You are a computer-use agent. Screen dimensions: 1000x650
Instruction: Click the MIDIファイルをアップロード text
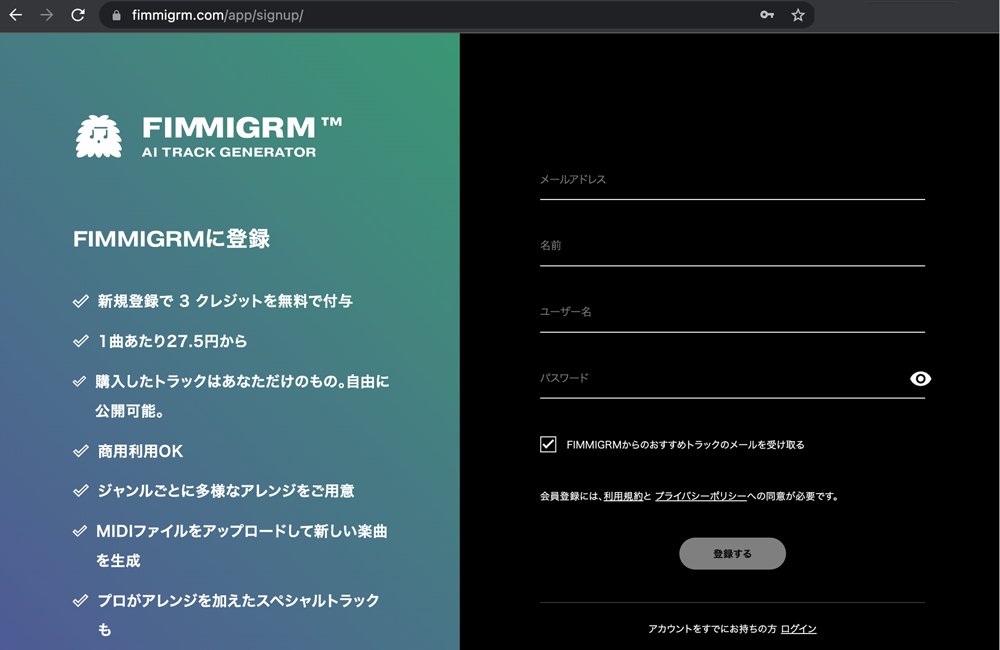coord(242,545)
